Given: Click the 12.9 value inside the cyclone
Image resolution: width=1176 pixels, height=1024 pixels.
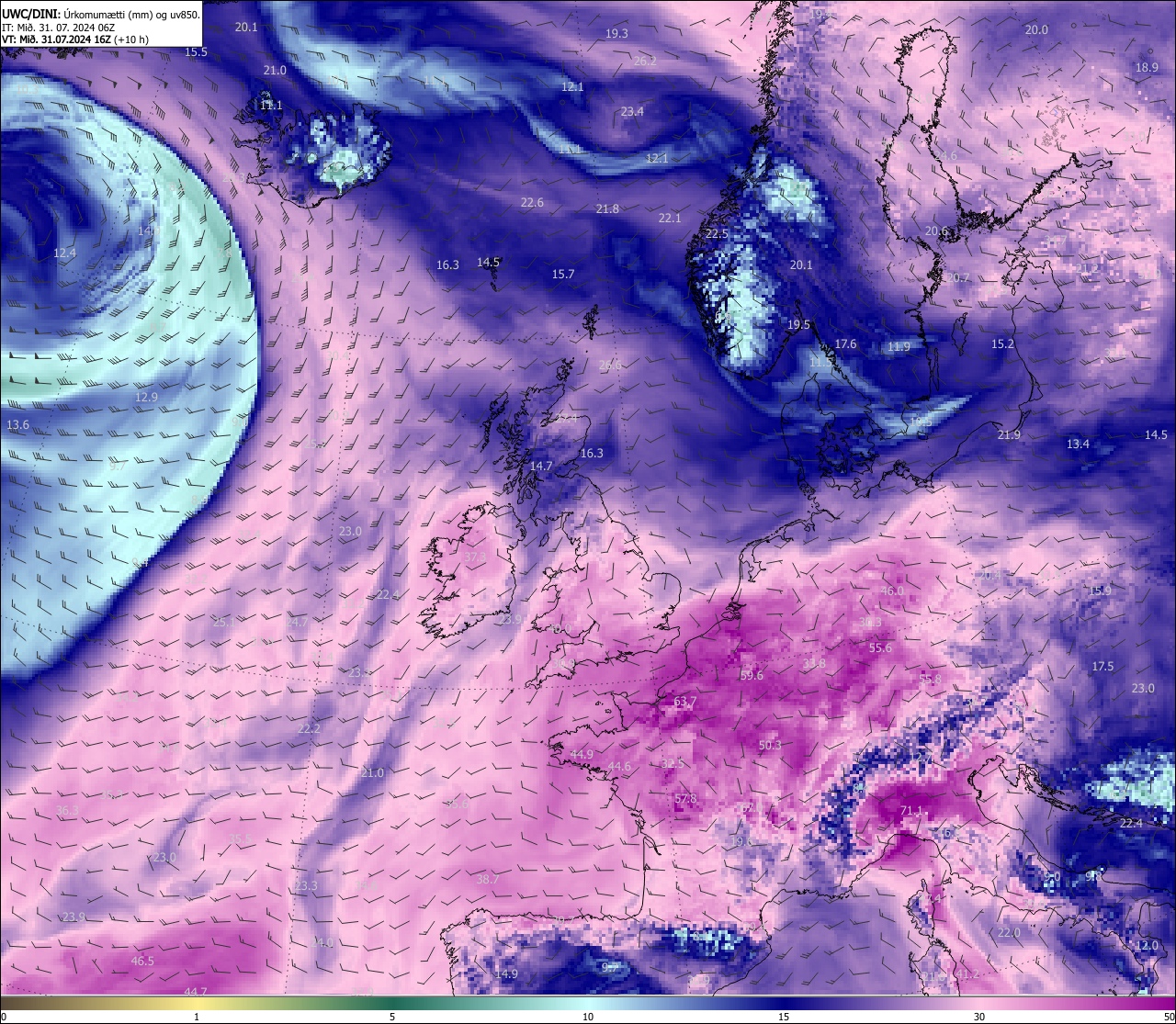Looking at the screenshot, I should click(x=146, y=397).
